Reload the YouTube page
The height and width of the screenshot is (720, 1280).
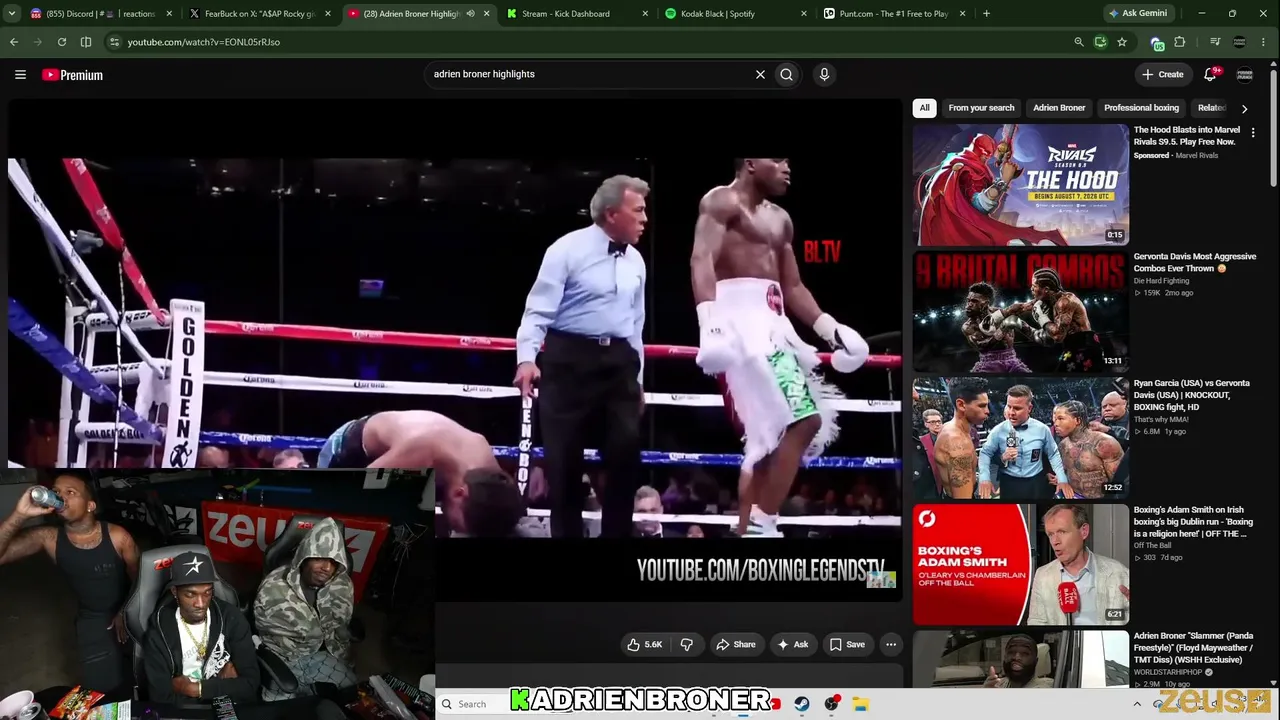point(62,42)
